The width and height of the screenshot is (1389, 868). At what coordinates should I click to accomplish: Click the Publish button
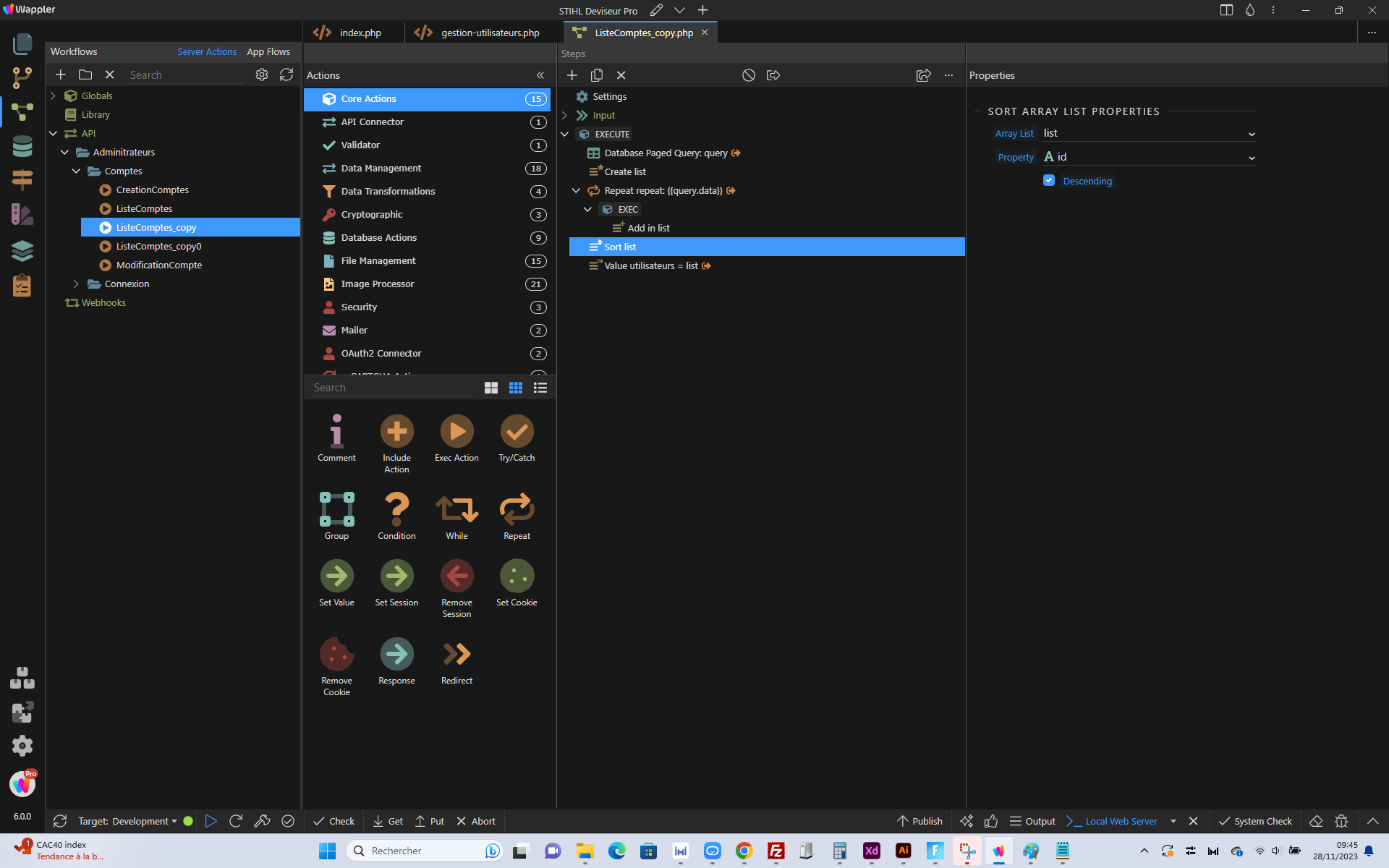click(x=919, y=821)
